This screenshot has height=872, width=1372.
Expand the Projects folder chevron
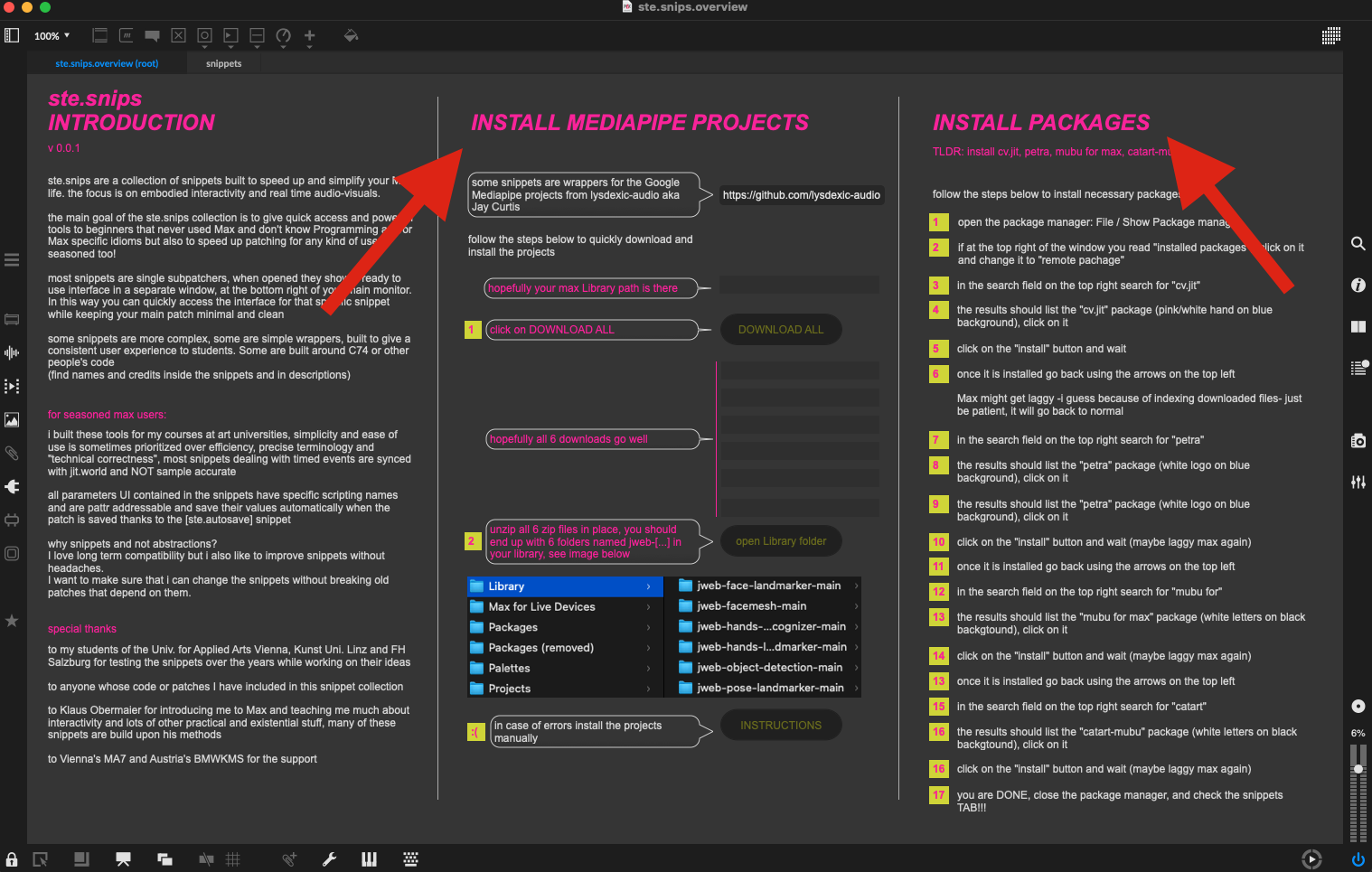pos(649,689)
